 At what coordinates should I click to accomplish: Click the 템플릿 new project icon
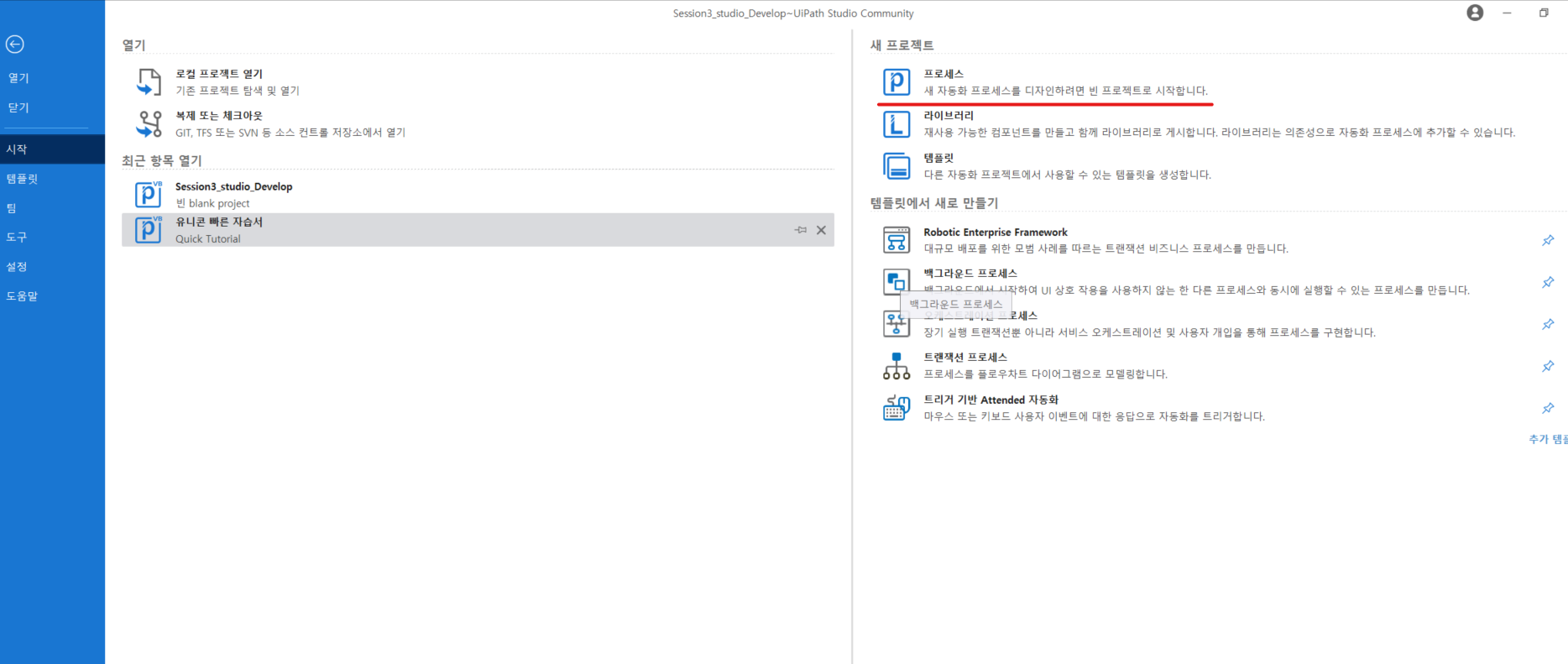896,166
